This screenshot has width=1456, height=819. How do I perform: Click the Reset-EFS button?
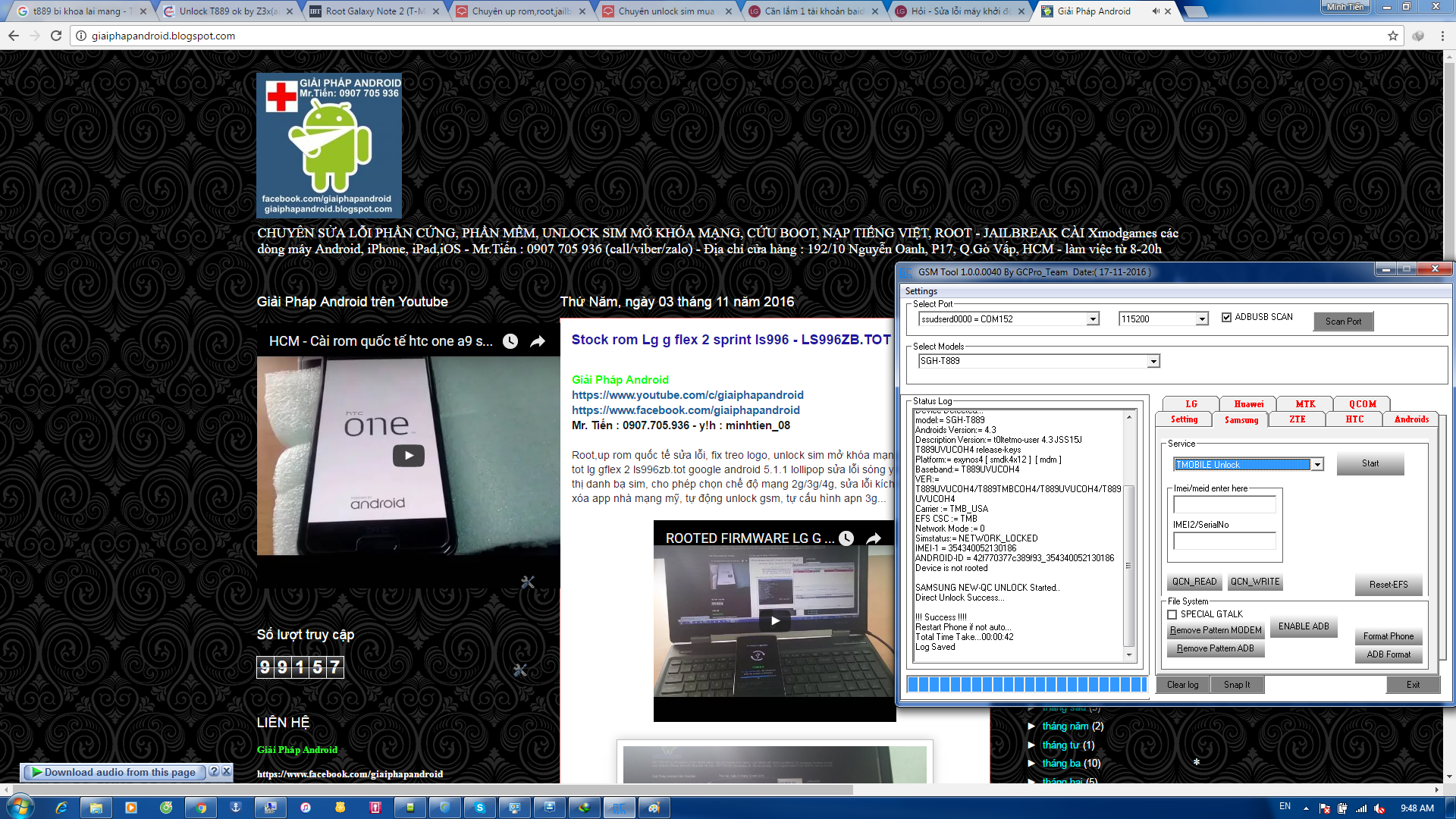pos(1389,585)
